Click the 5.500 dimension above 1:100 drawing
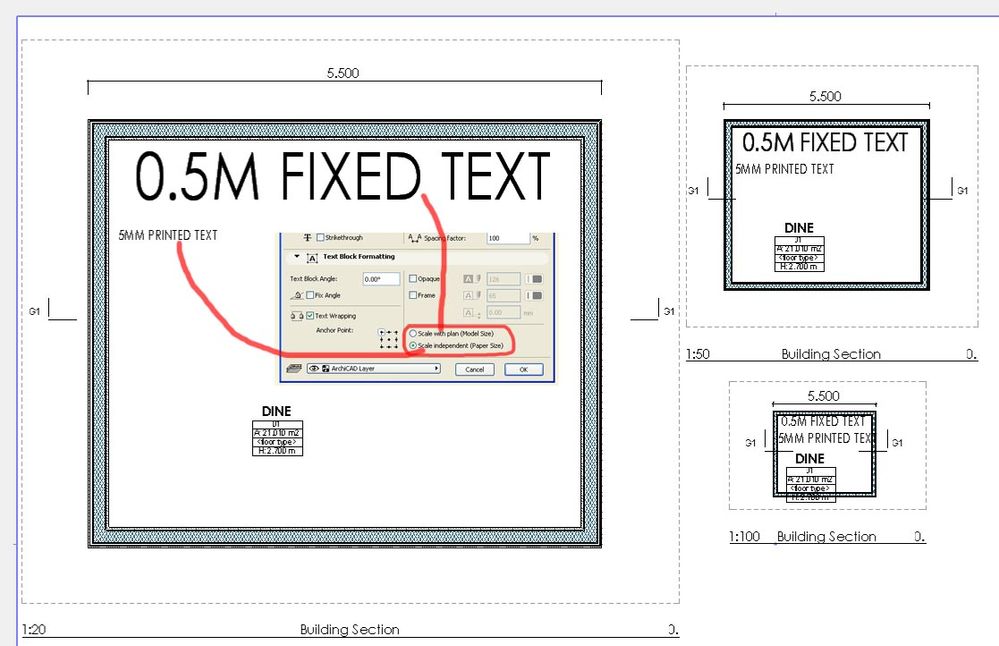 click(823, 396)
